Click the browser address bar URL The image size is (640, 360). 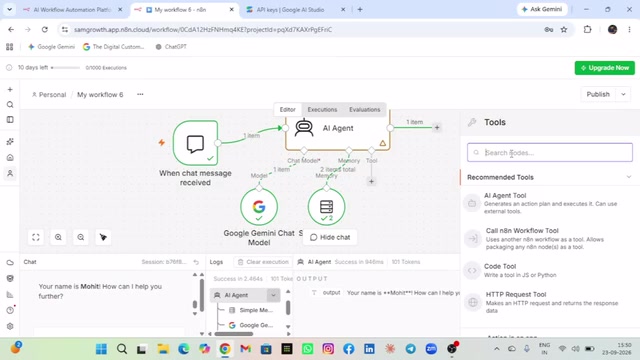coord(203,29)
